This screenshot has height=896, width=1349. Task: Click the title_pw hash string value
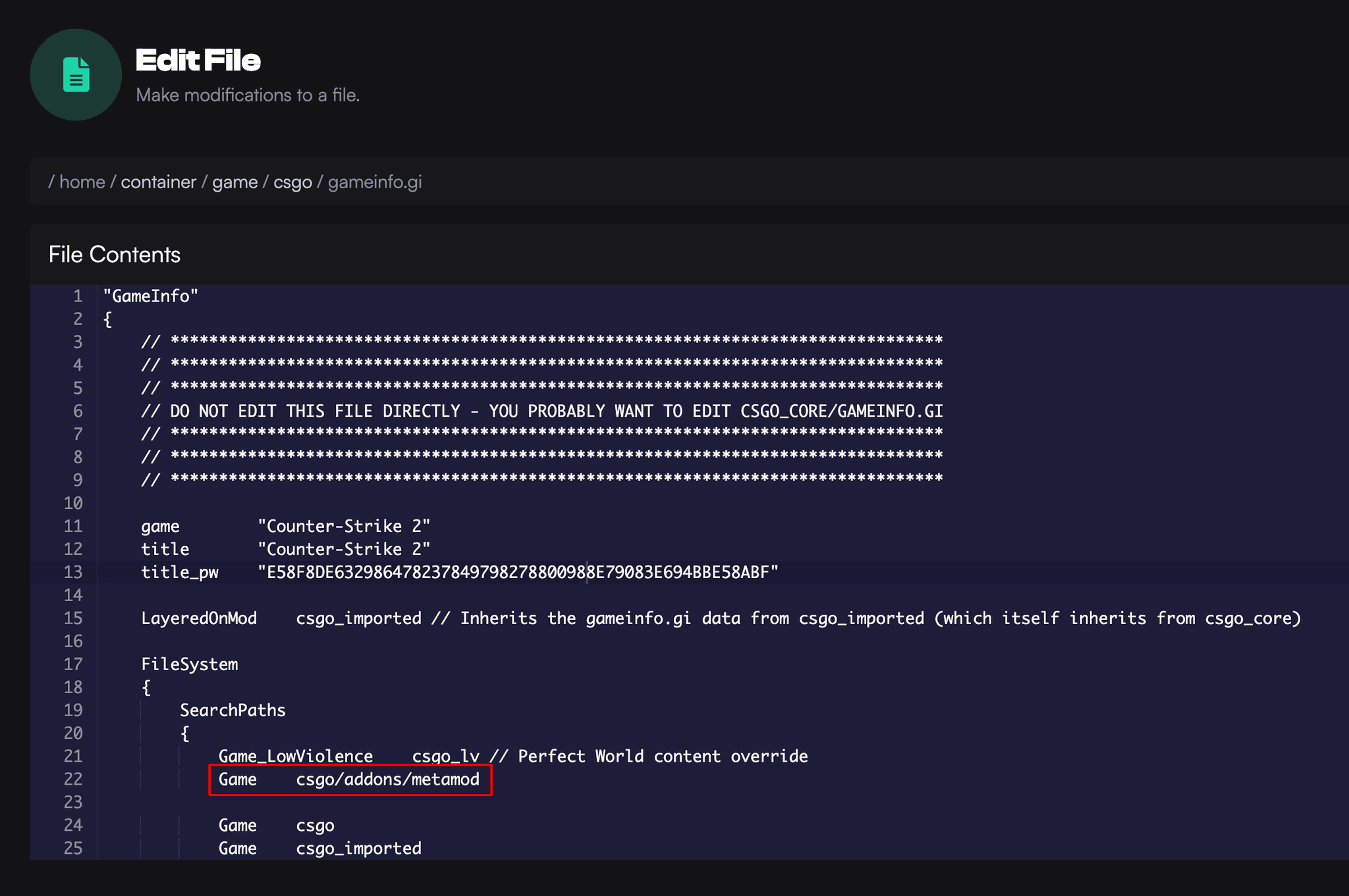517,572
